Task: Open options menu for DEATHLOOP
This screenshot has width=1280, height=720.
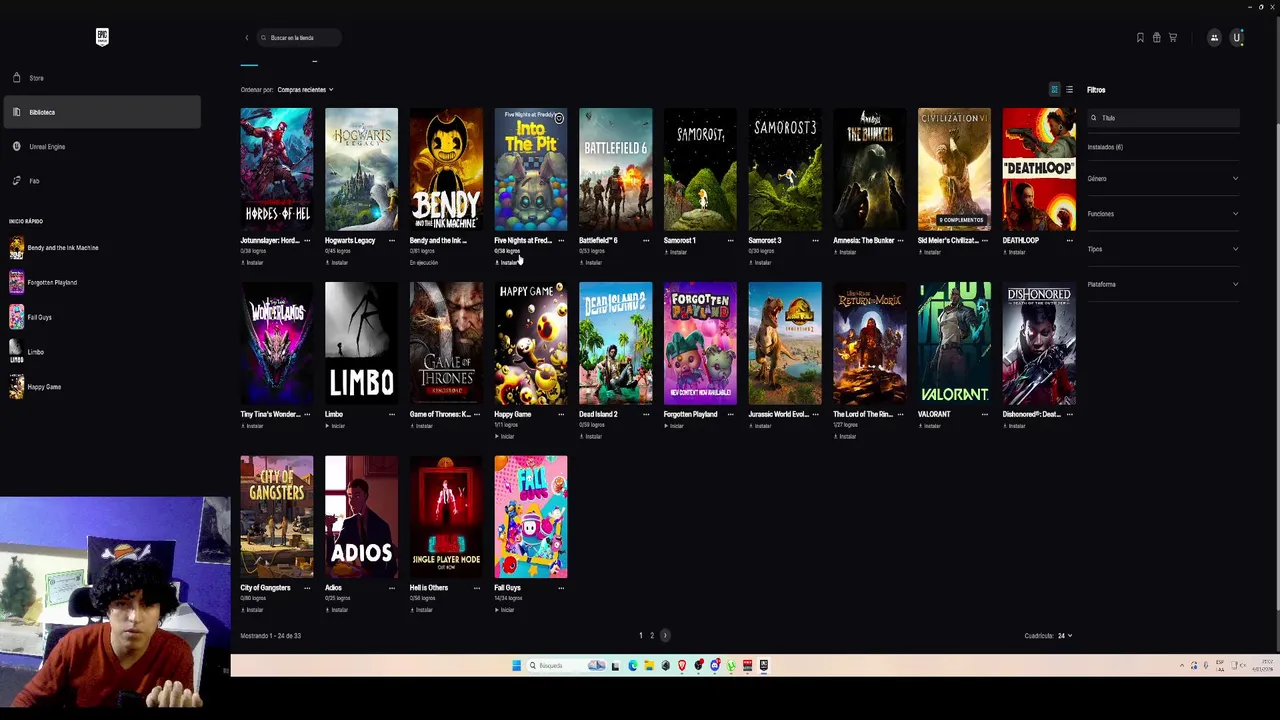Action: [x=1070, y=241]
